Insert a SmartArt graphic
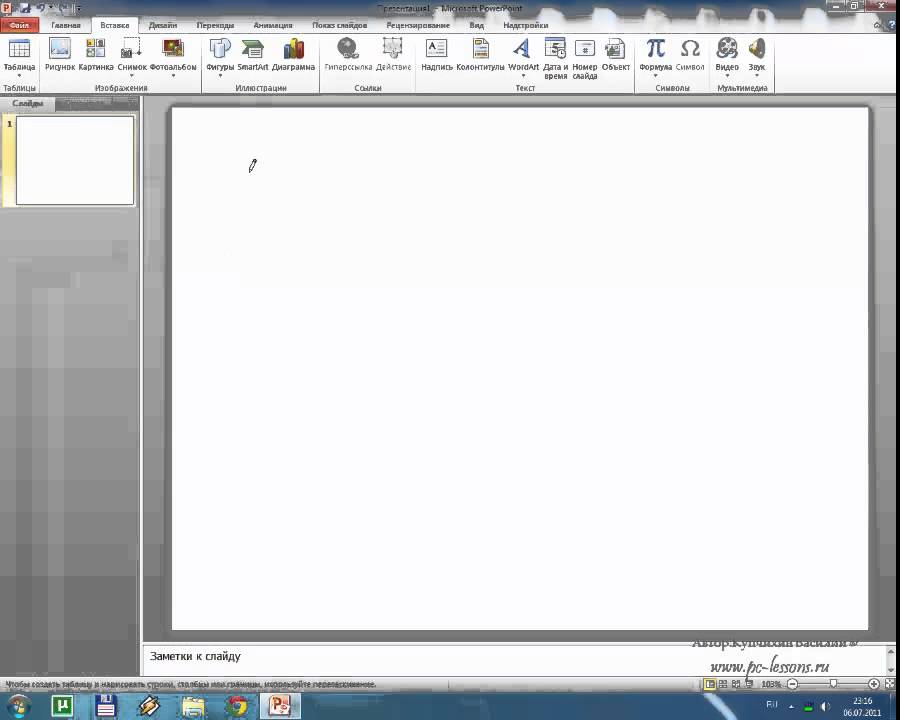 point(253,55)
